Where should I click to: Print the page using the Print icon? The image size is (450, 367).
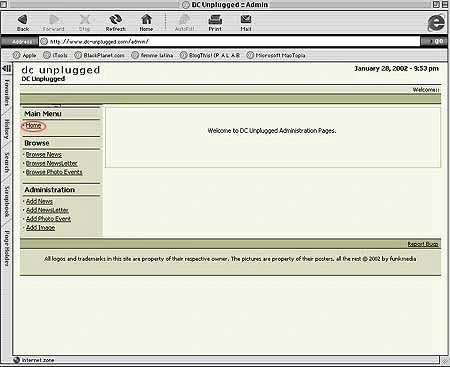pos(215,23)
